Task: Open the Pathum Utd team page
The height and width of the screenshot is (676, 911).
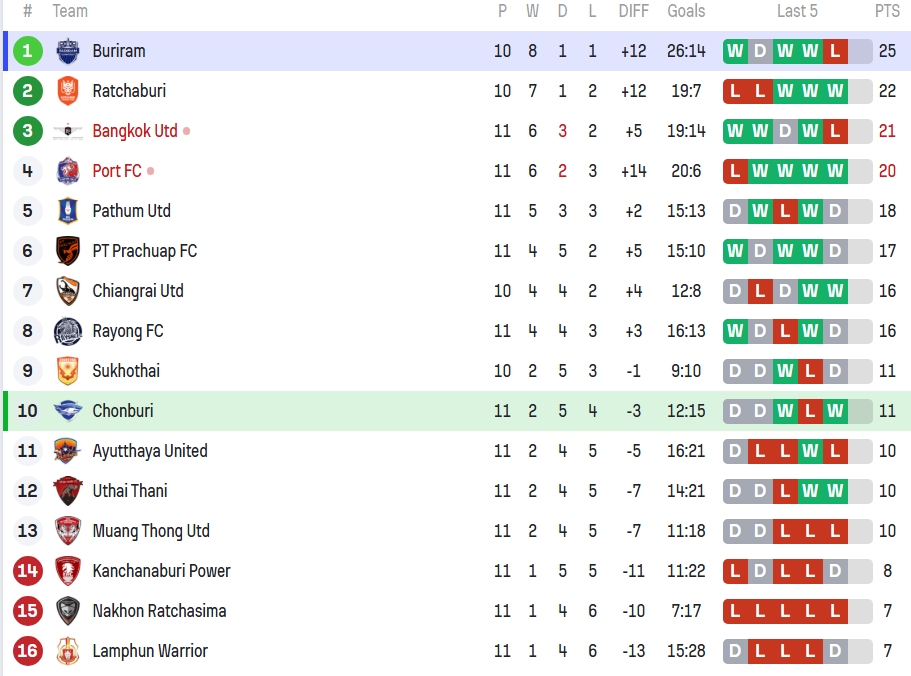Action: click(131, 211)
